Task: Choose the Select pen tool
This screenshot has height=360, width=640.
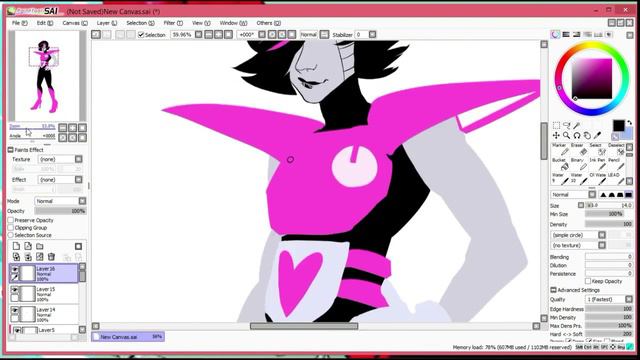Action: click(596, 150)
